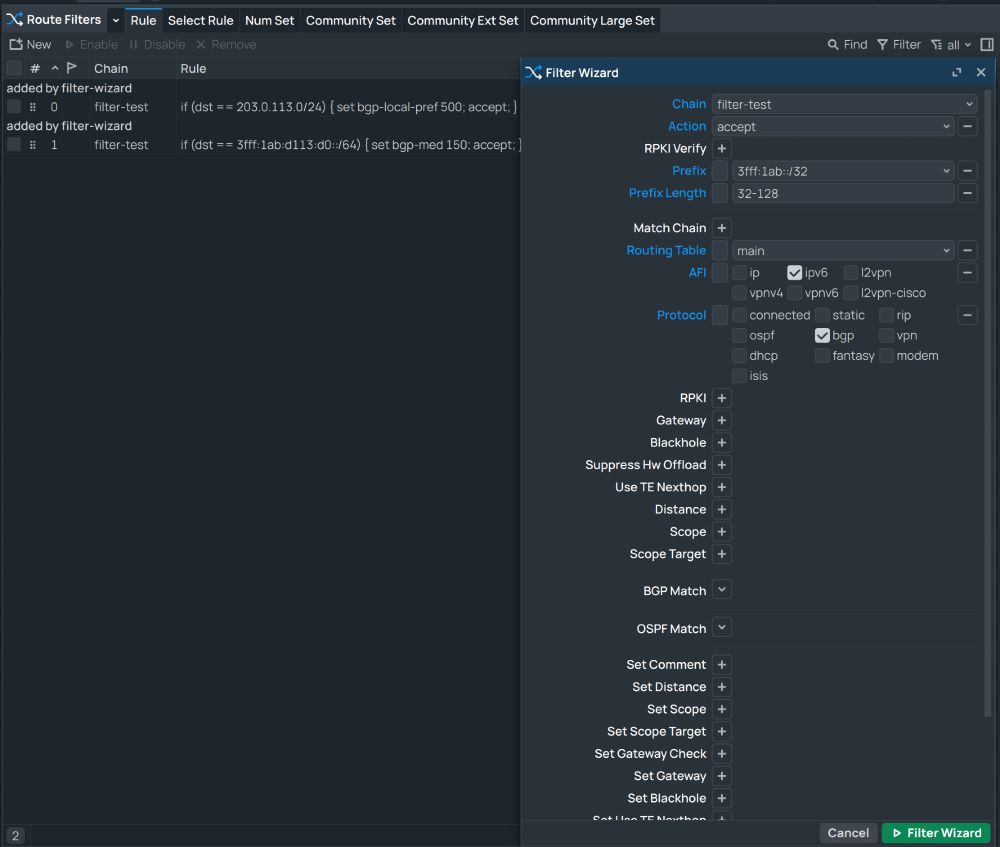
Task: Click the Filter button
Action: coord(899,45)
